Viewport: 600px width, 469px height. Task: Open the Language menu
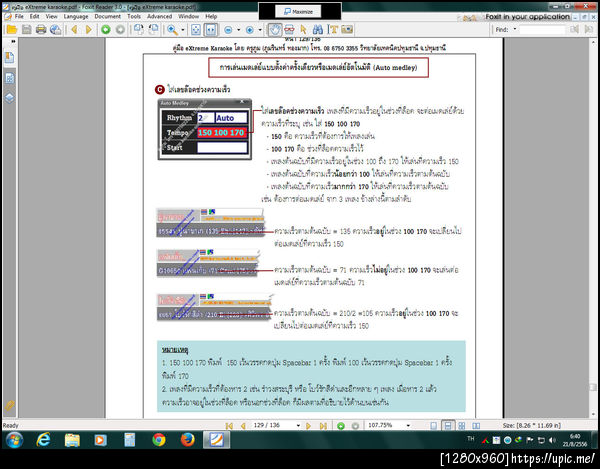pyautogui.click(x=76, y=16)
